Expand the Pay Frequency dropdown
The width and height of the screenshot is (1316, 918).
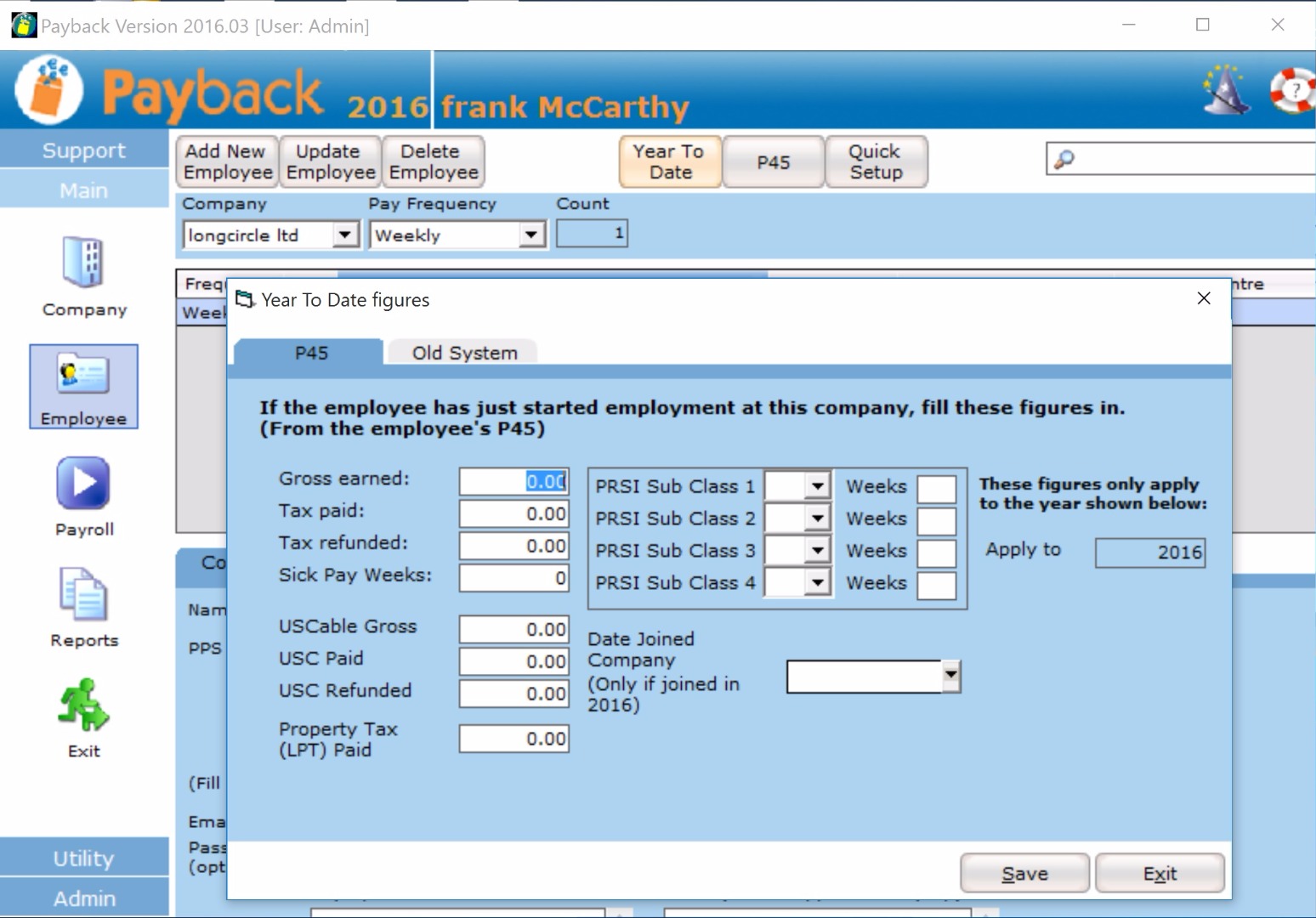point(531,235)
